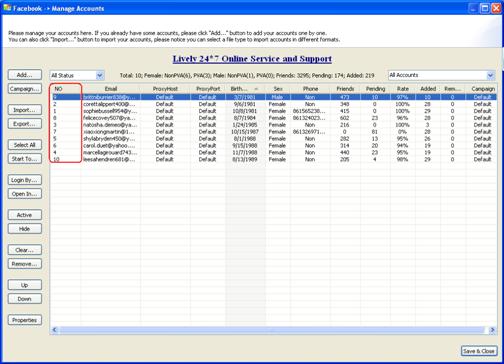Click the Login By... button

pyautogui.click(x=25, y=180)
